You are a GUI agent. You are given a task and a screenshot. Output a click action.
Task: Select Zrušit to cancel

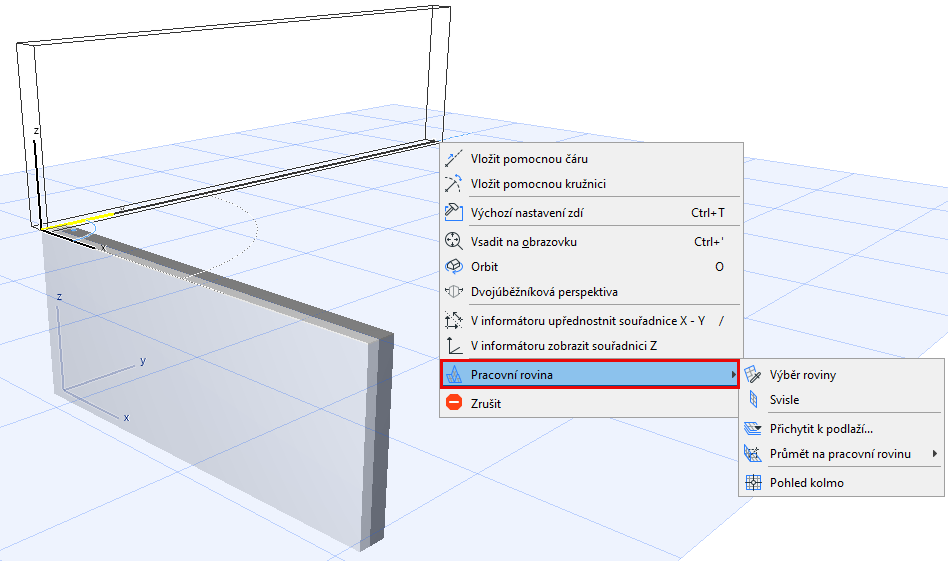[591, 403]
